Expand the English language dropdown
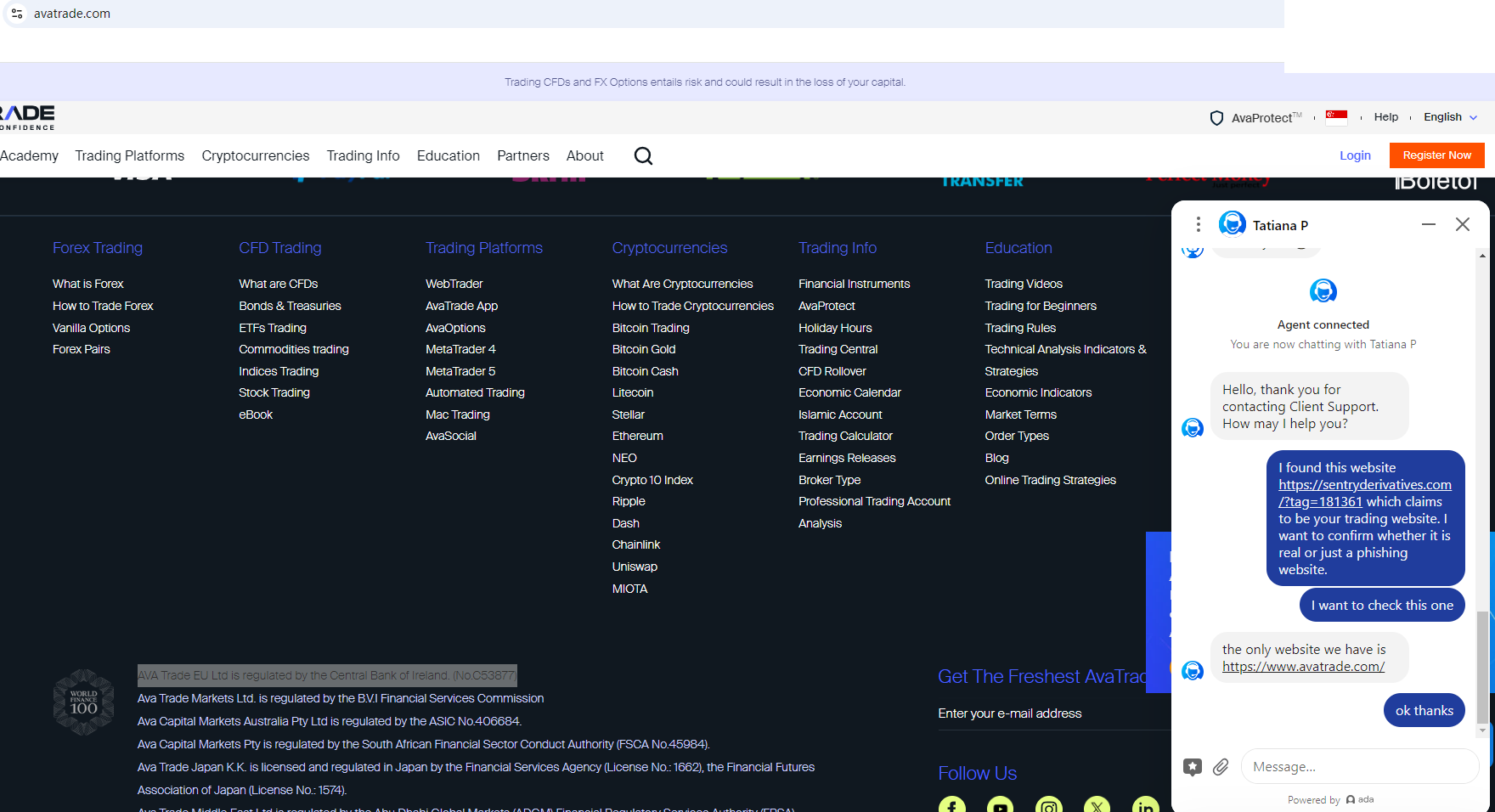1495x812 pixels. click(x=1450, y=117)
